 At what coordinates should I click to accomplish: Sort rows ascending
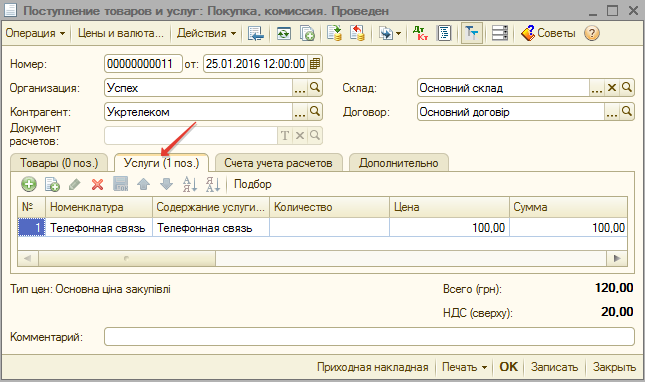click(190, 184)
